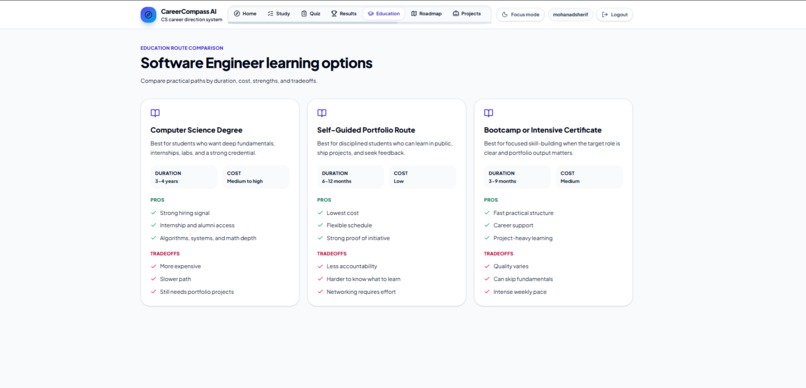This screenshot has width=806, height=388.
Task: Click the Software Engineer learning options title
Action: tap(257, 63)
